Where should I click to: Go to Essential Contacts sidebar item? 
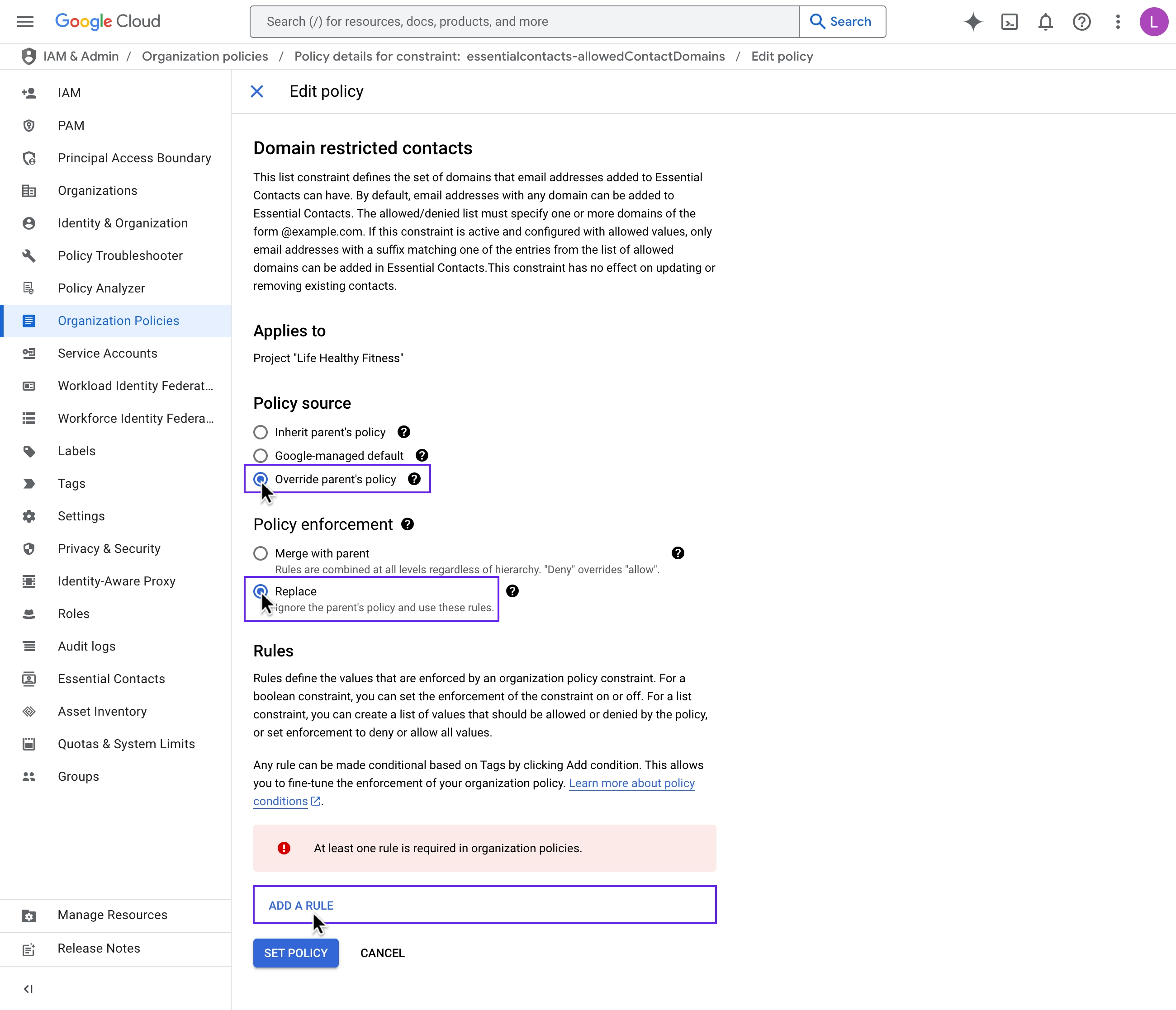pyautogui.click(x=111, y=679)
